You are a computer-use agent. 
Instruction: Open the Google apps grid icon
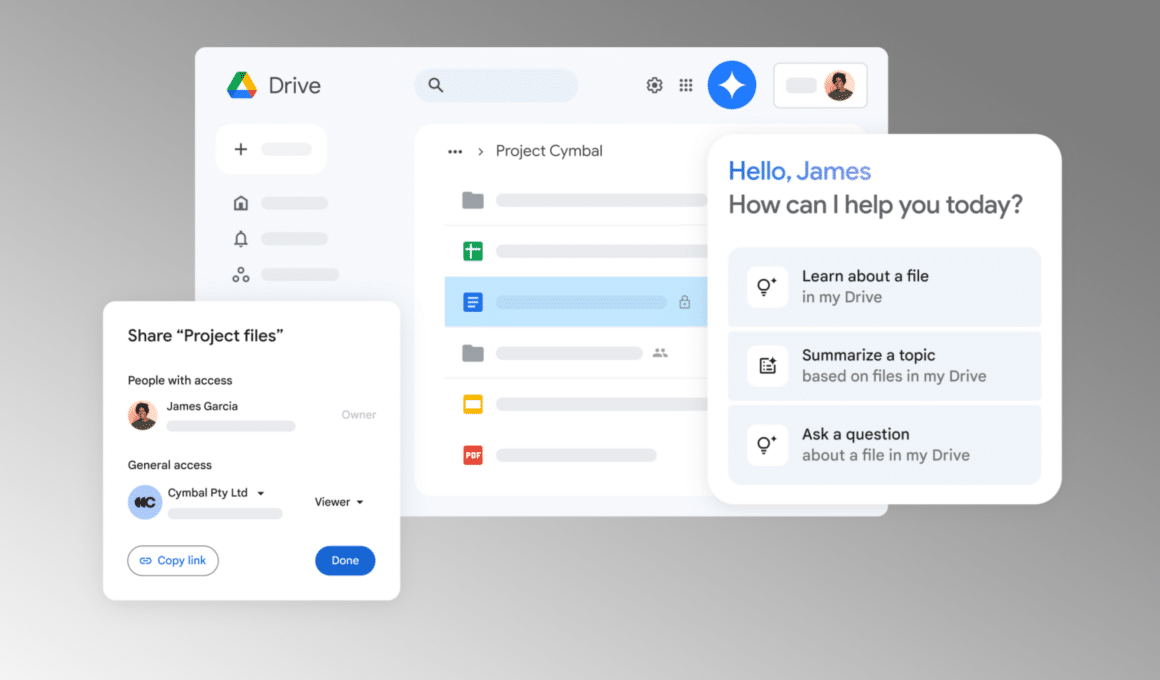[x=686, y=85]
